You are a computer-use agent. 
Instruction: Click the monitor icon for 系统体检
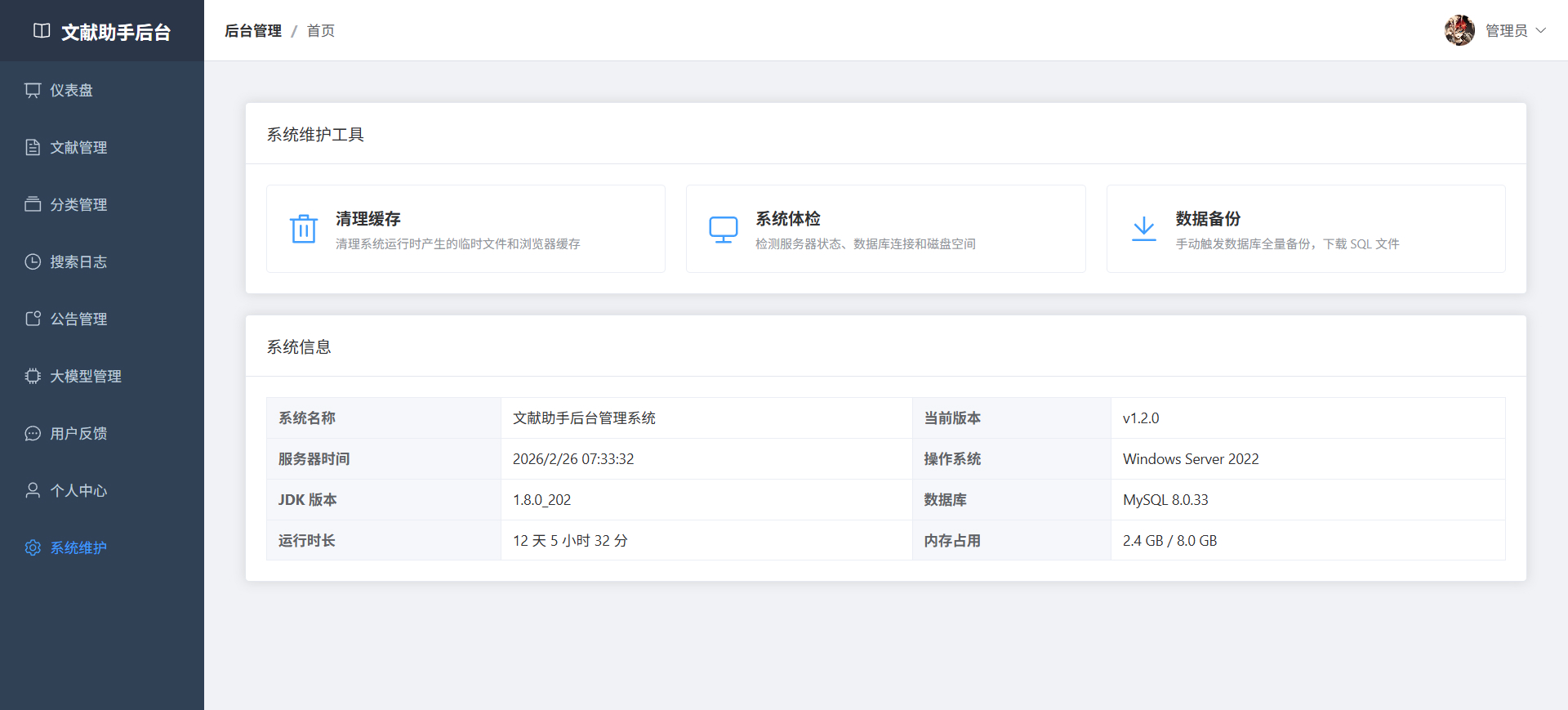click(724, 230)
